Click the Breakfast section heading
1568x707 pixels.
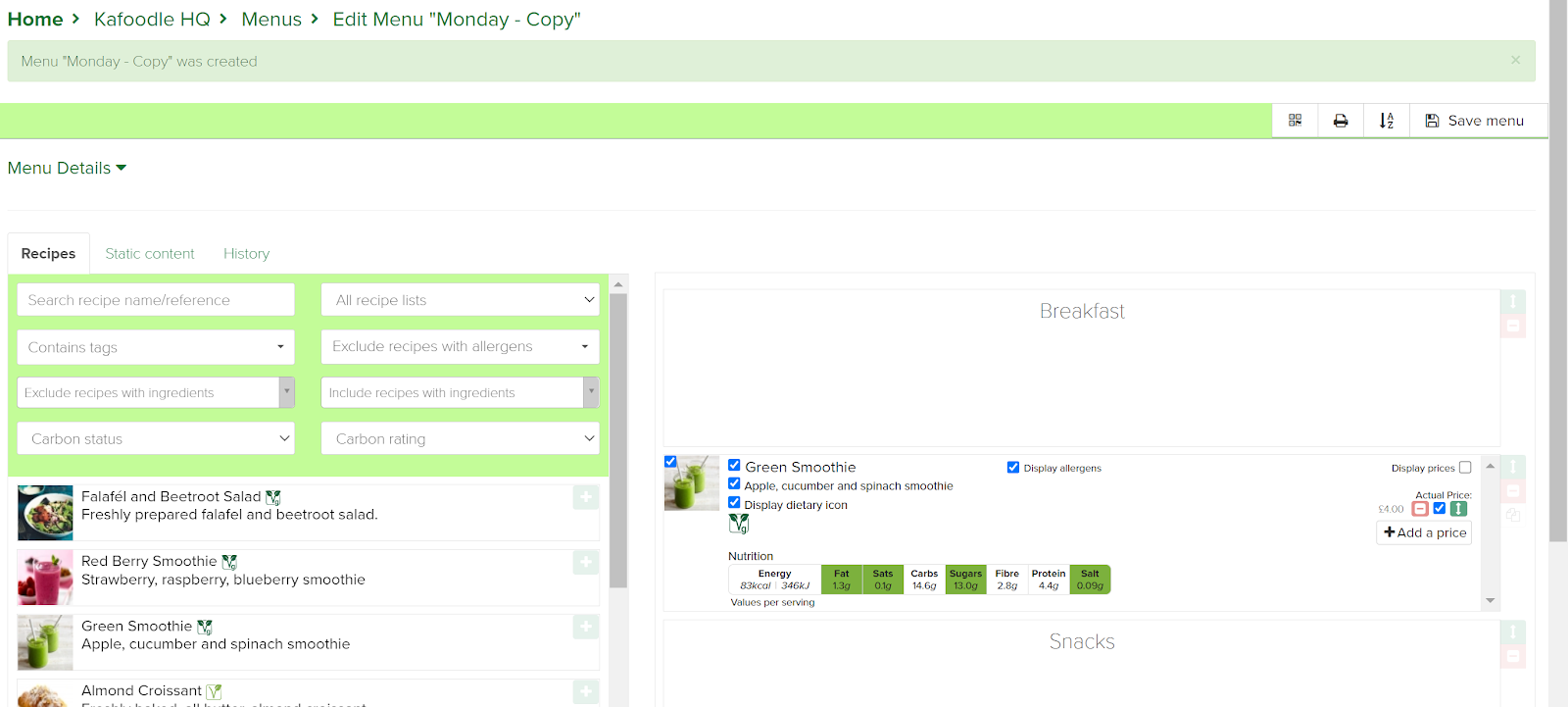1082,311
